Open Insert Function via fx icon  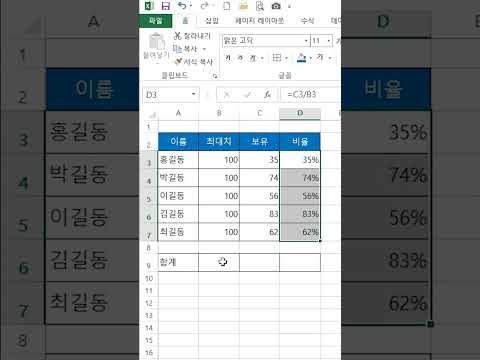coord(267,95)
